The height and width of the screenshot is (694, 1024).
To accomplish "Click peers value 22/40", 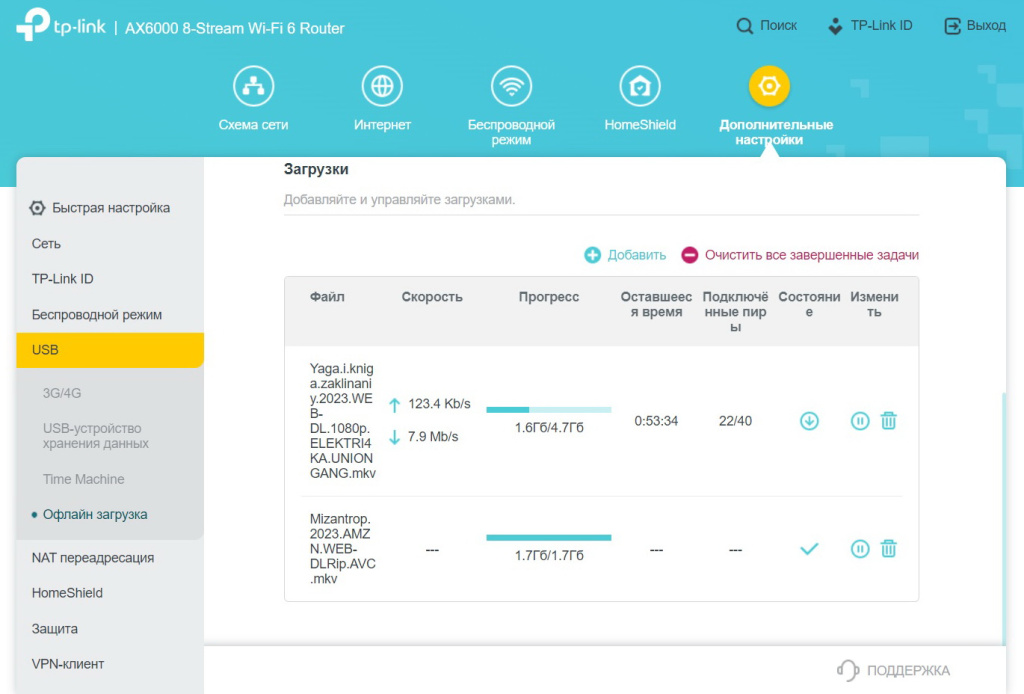I will tap(735, 421).
